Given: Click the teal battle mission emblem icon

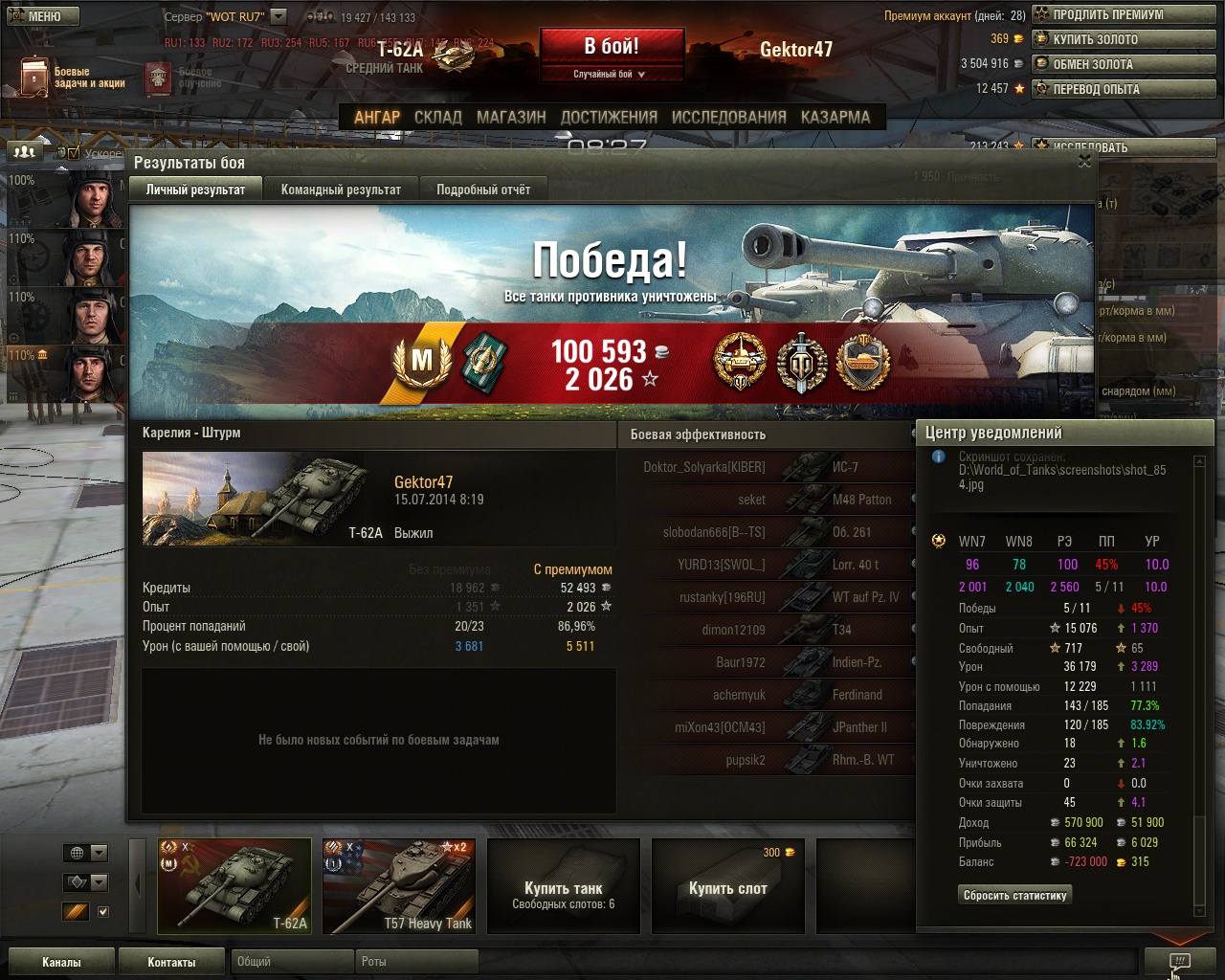Looking at the screenshot, I should (x=484, y=362).
